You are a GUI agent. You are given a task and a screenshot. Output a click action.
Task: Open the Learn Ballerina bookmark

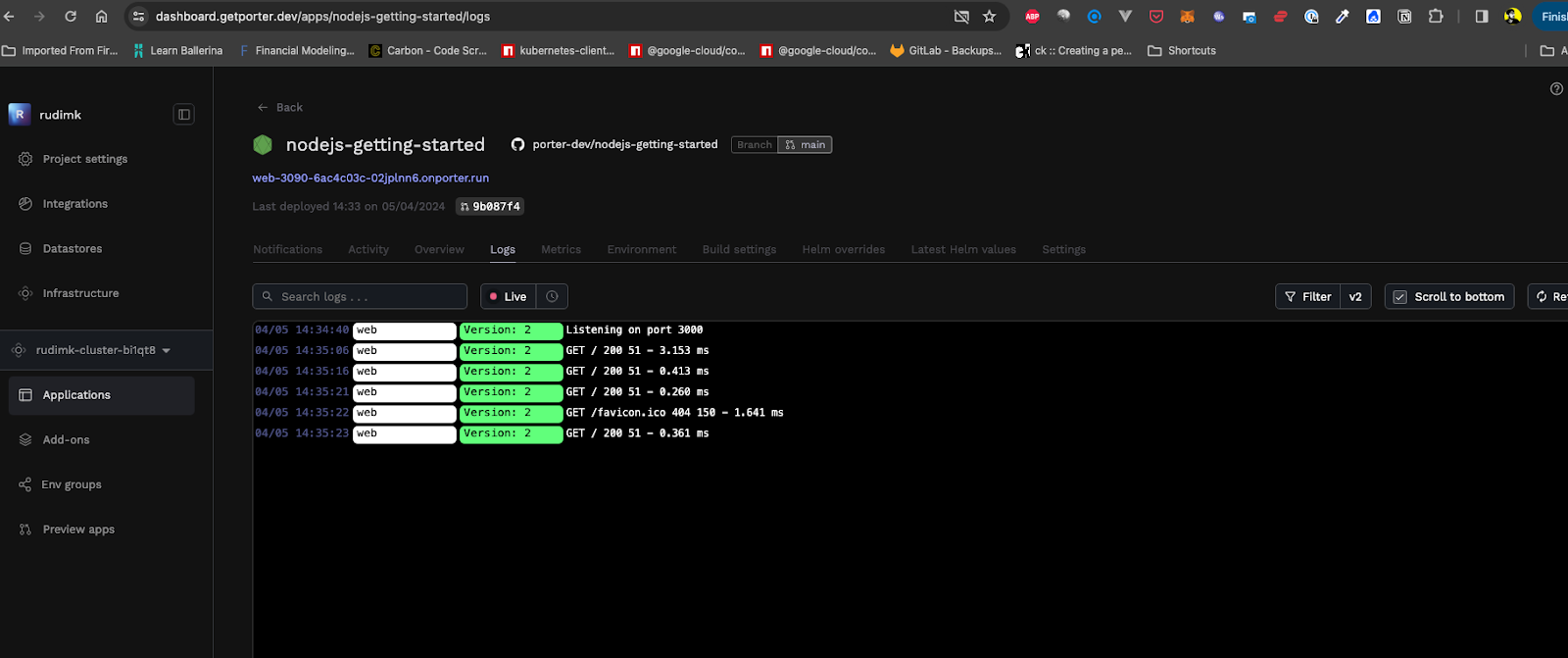177,51
